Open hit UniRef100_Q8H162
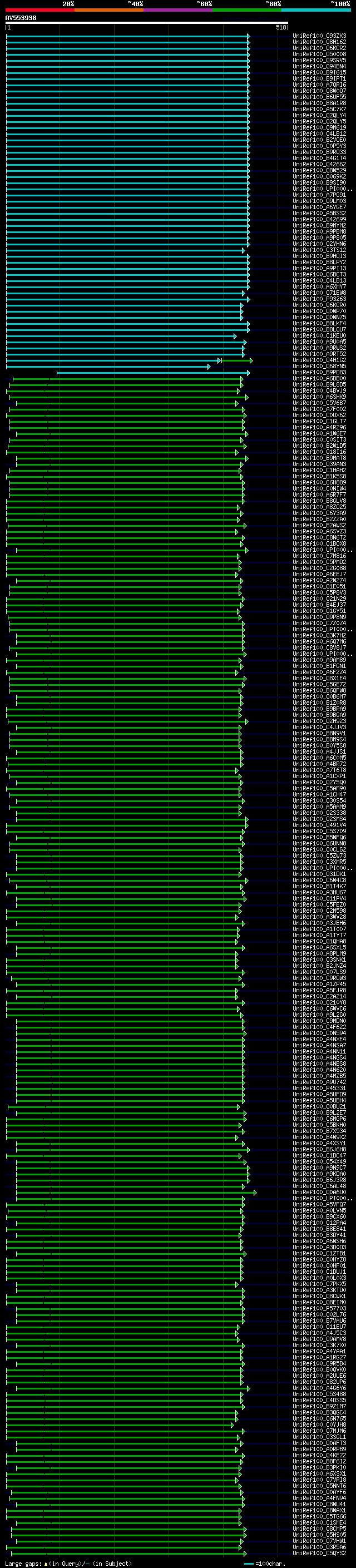356x1568 pixels. pos(319,42)
